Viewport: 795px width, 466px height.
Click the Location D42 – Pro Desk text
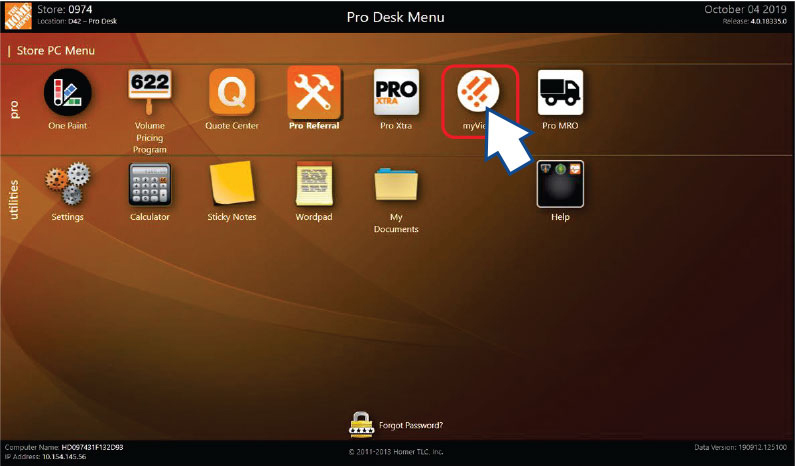77,21
